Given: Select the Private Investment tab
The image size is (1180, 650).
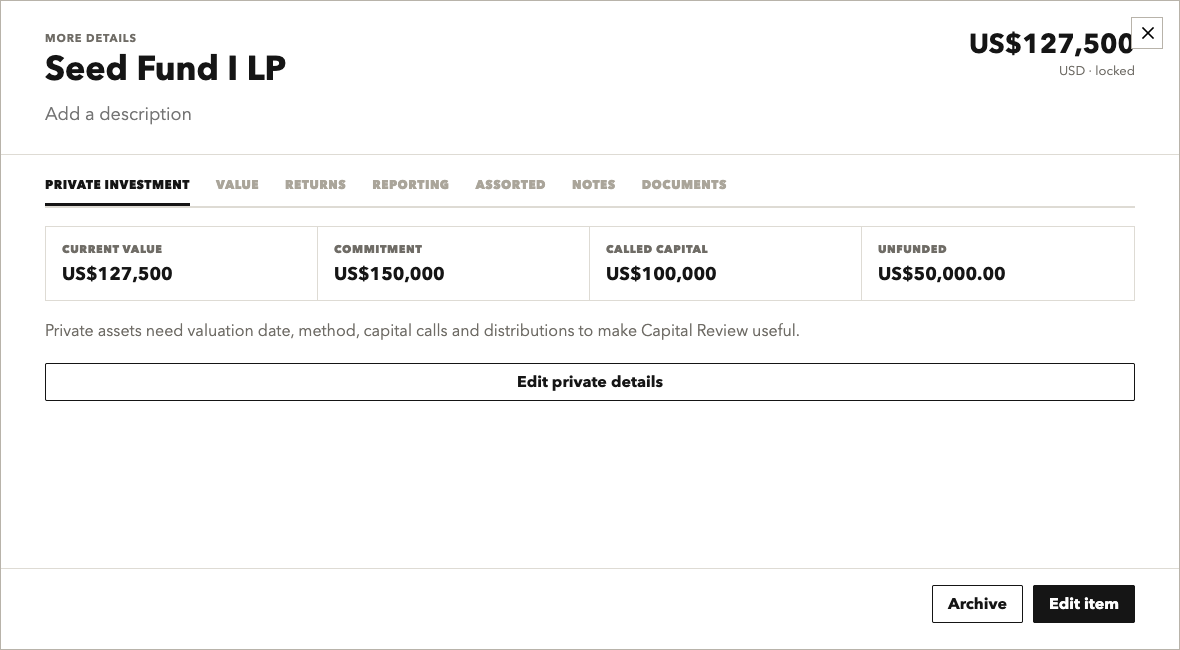Looking at the screenshot, I should pos(117,184).
